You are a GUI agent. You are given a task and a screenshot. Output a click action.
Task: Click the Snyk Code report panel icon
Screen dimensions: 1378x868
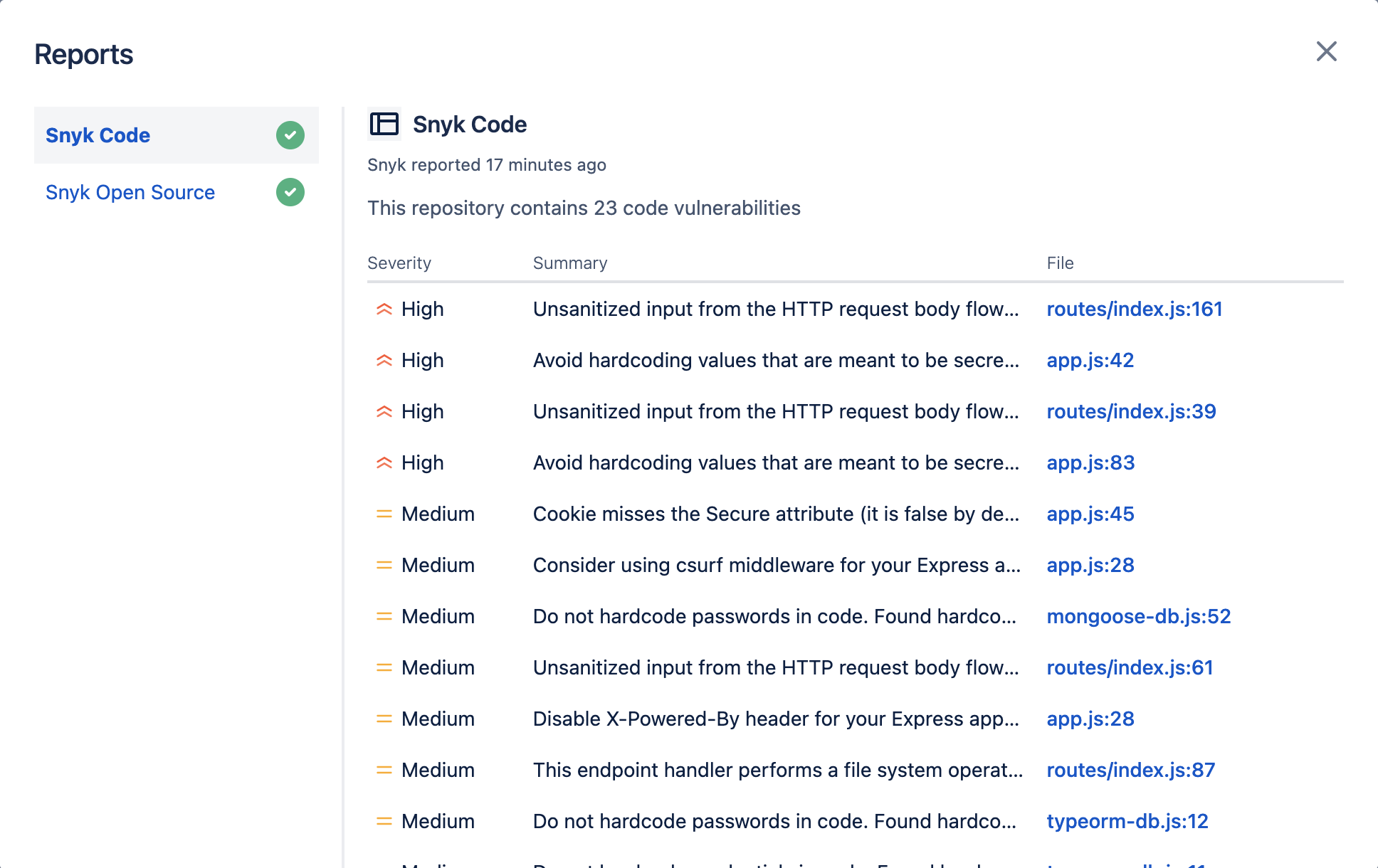point(384,124)
